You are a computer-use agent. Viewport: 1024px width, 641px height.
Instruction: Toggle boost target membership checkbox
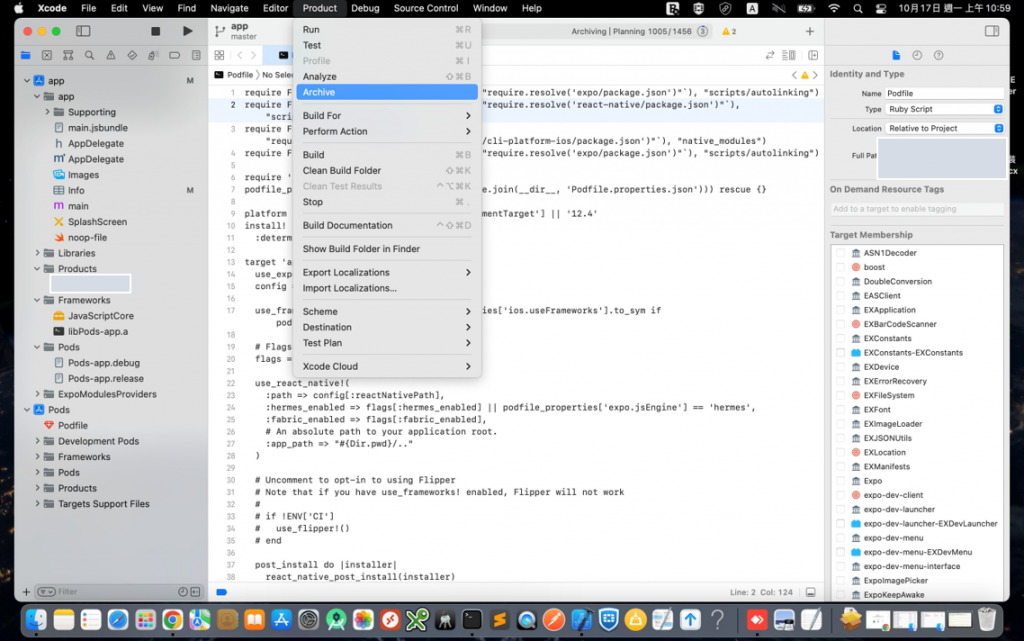point(840,267)
